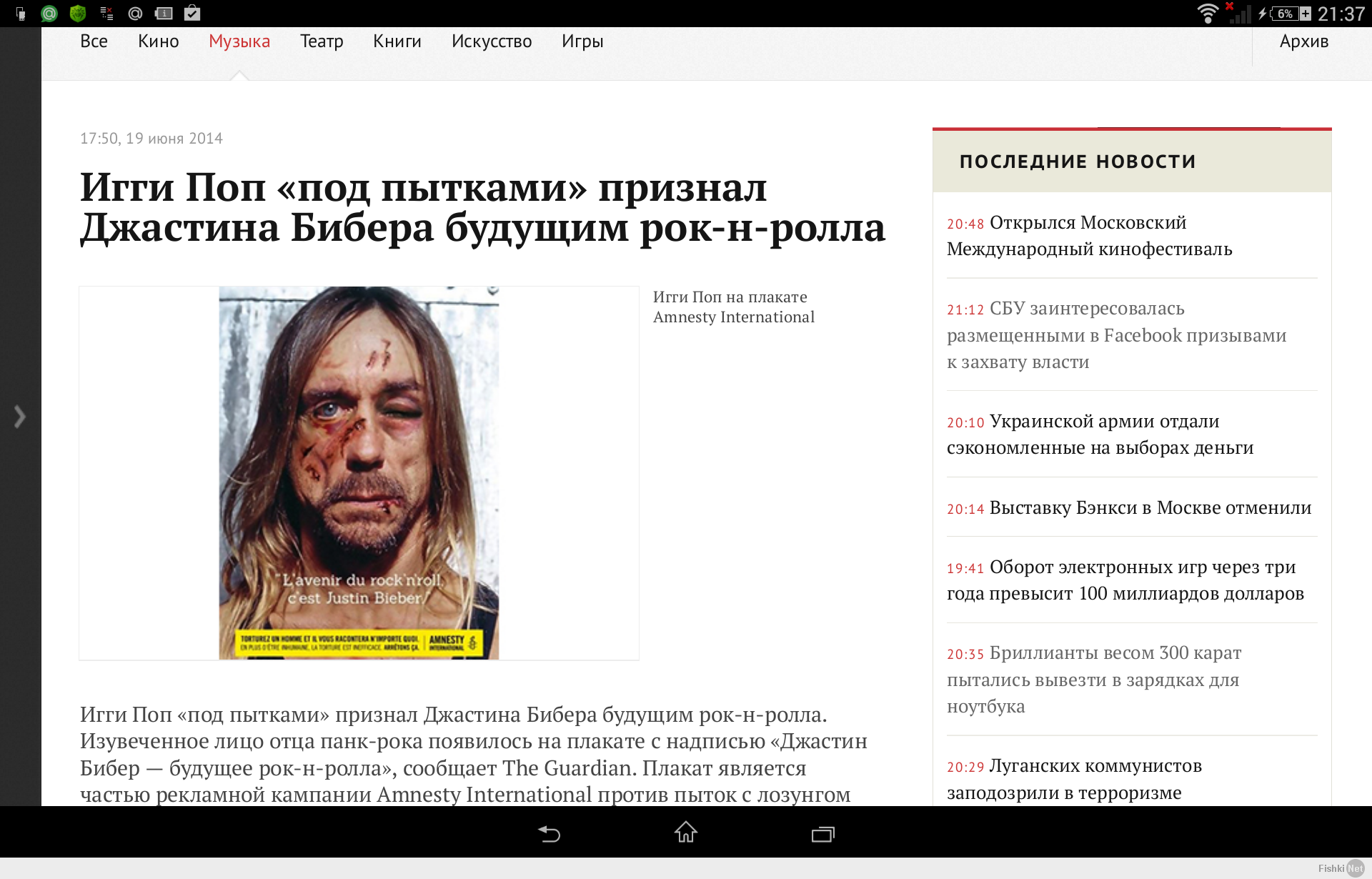The image size is (1372, 879).
Task: Expand the left sidebar chevron arrow
Action: tap(20, 417)
